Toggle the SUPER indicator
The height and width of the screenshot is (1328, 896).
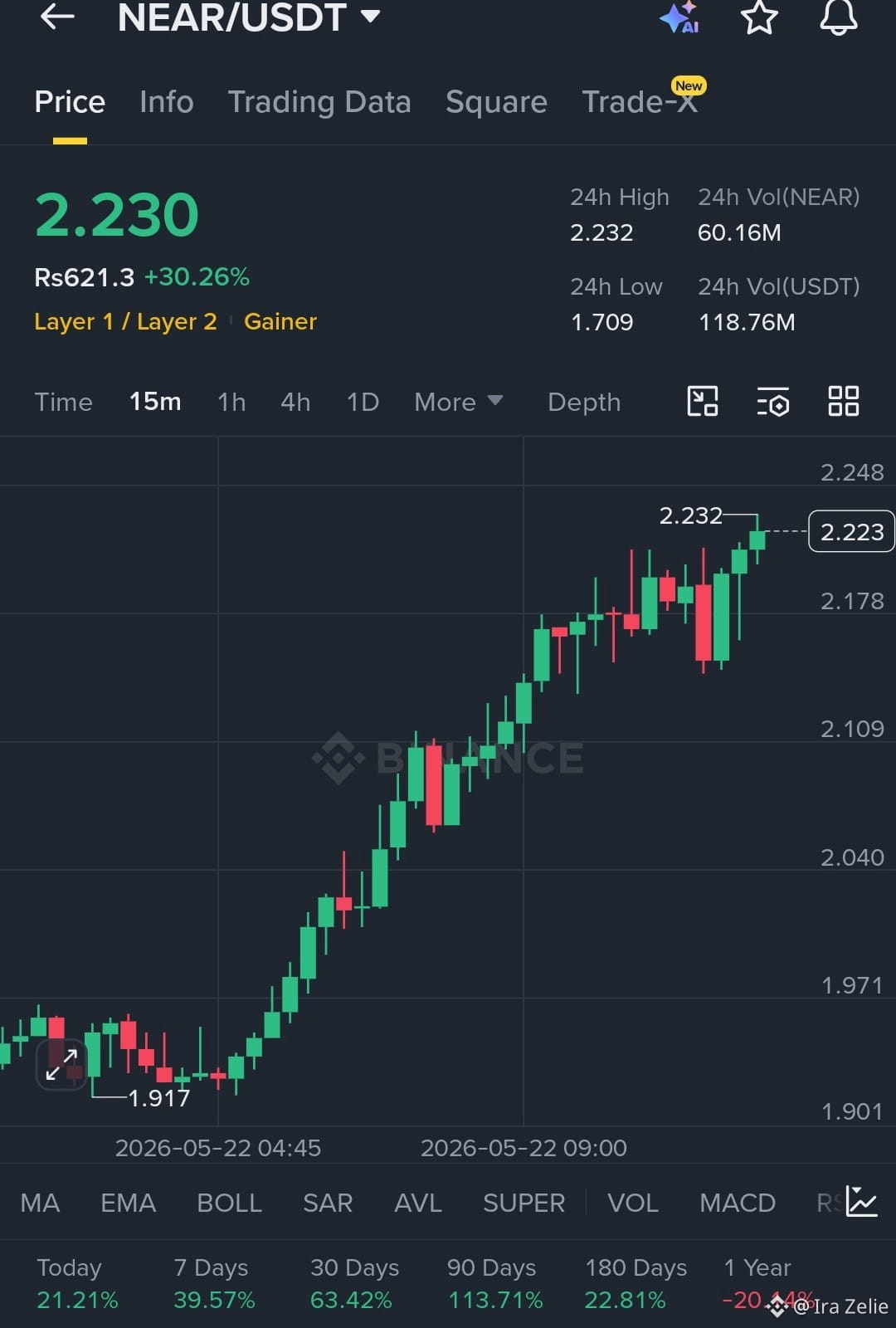(x=523, y=1203)
